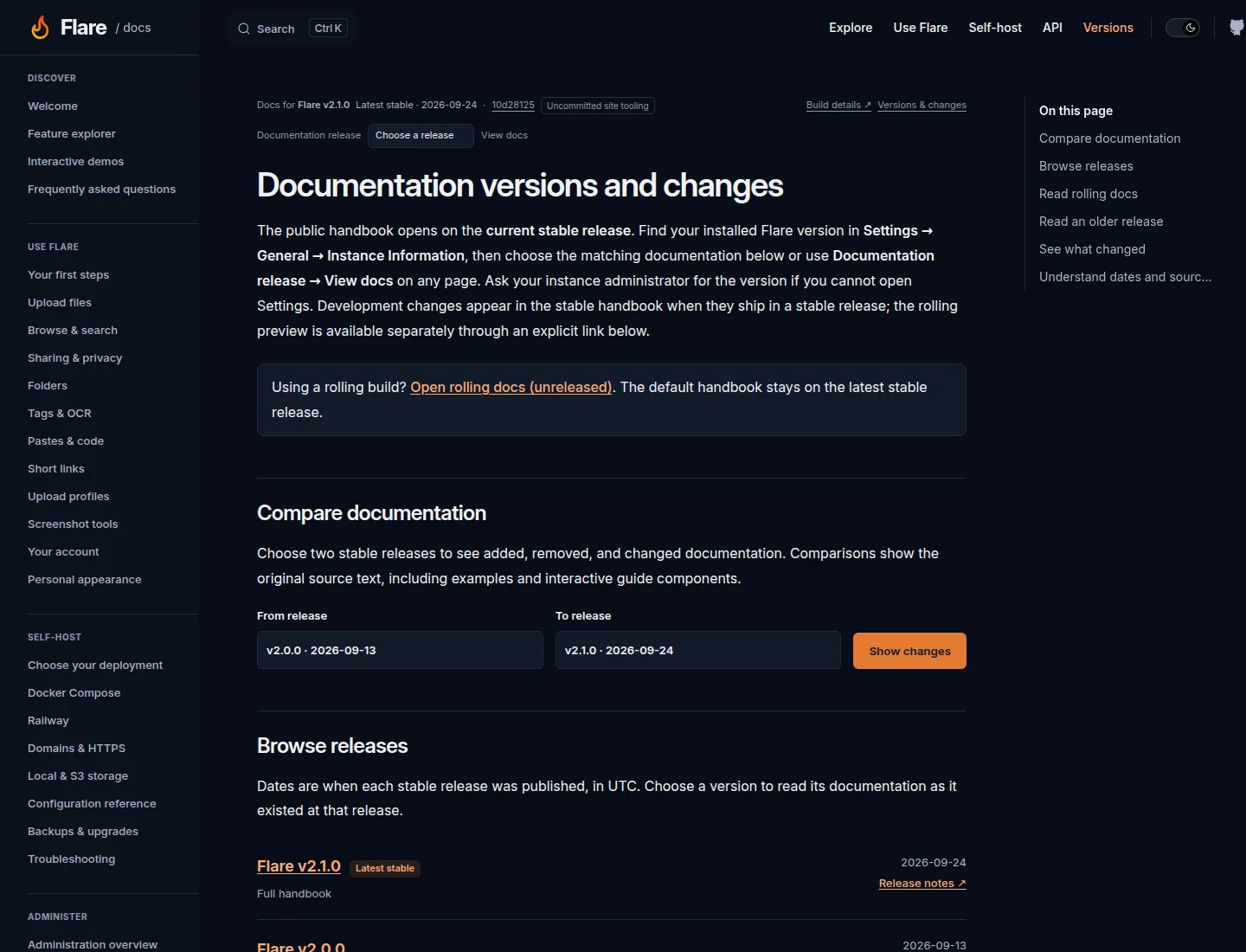Open Administration overview page

(x=93, y=944)
